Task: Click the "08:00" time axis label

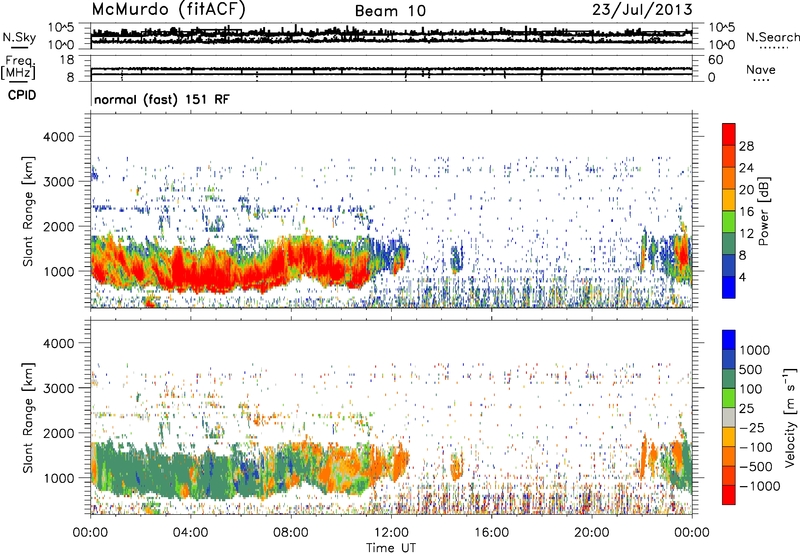Action: pos(290,533)
